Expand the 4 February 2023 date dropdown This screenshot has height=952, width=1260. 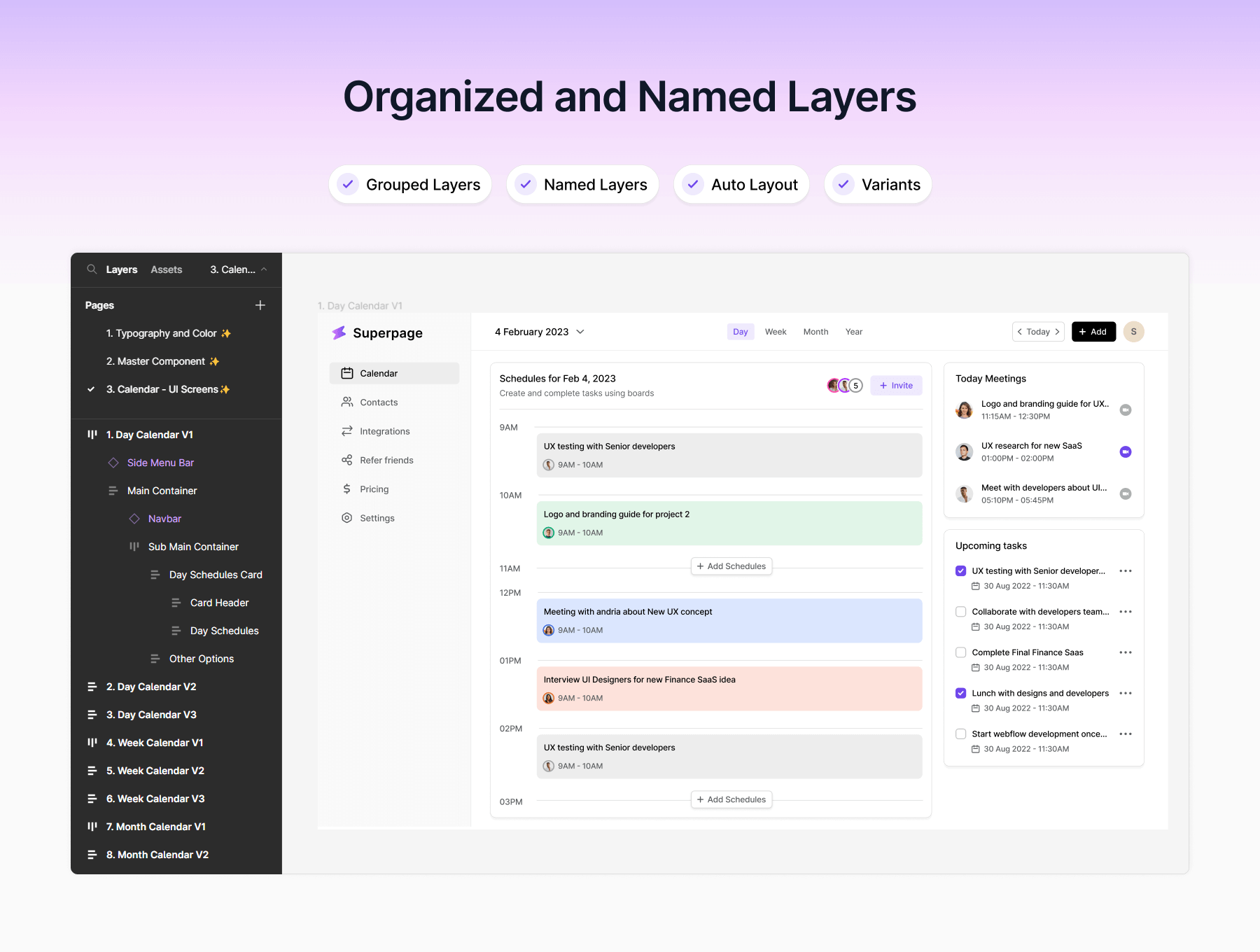tap(580, 332)
